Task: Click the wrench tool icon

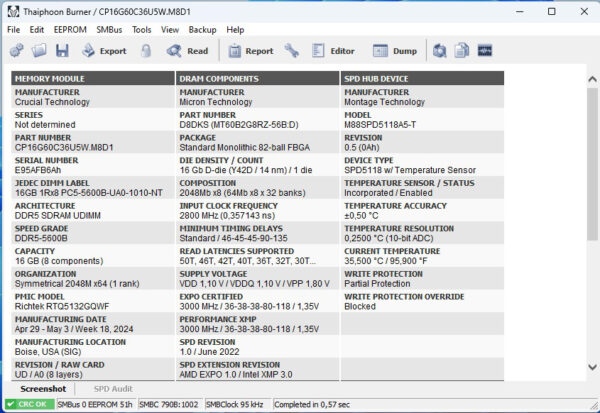Action: (292, 51)
